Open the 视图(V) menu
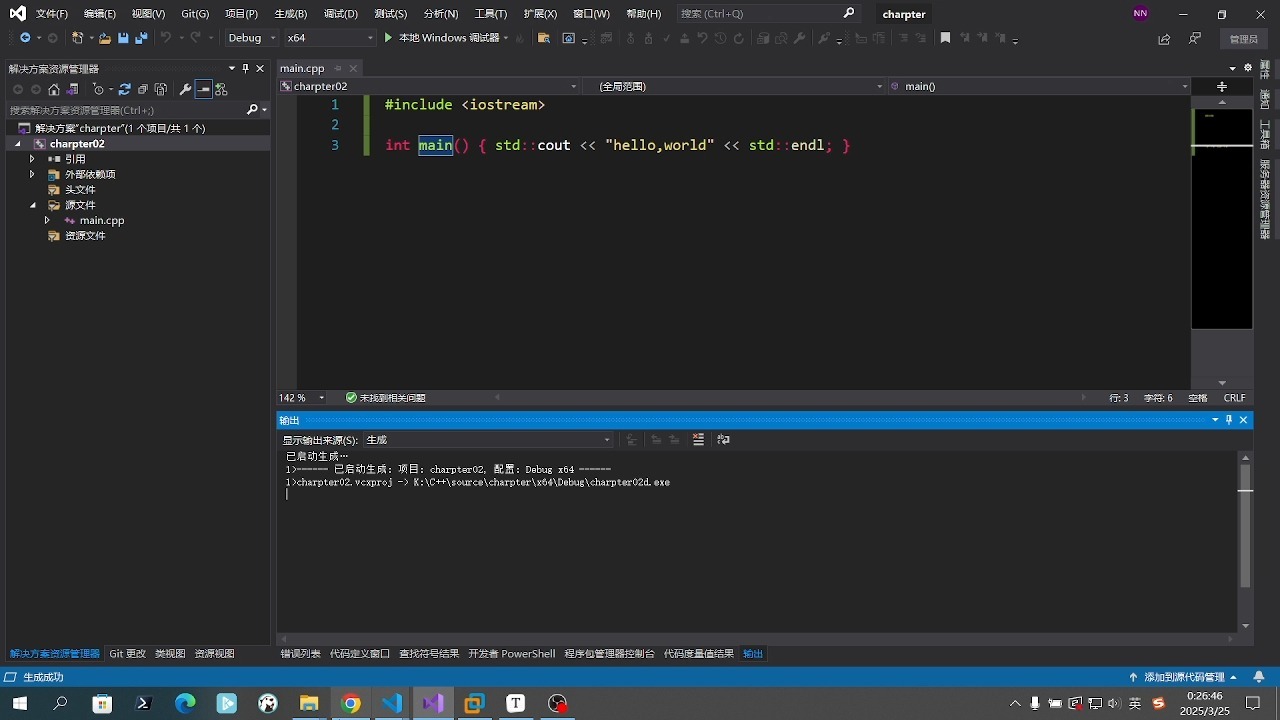The height and width of the screenshot is (720, 1280). tap(148, 14)
